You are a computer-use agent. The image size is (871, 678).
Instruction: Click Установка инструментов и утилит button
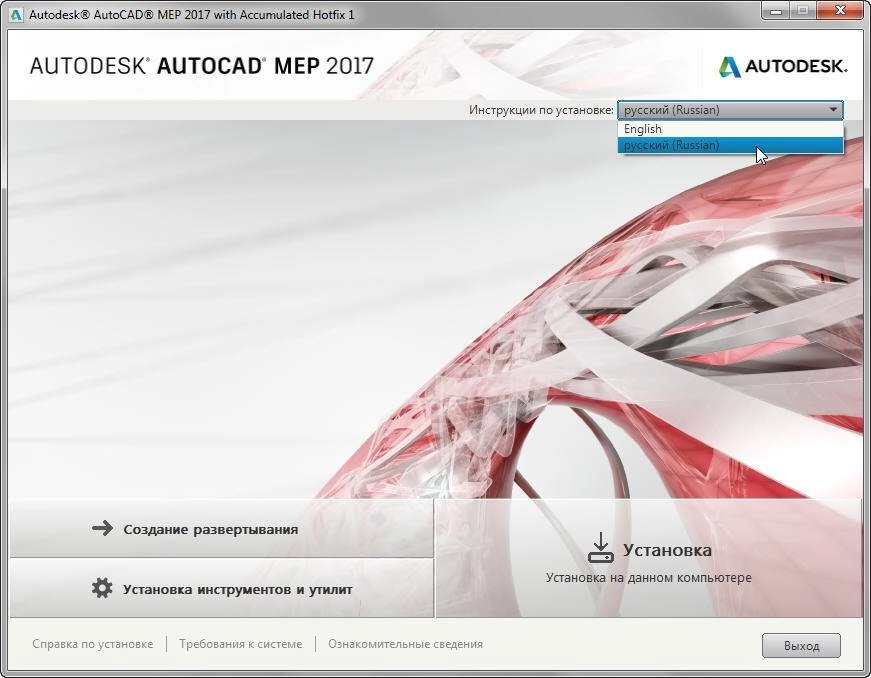pos(222,588)
